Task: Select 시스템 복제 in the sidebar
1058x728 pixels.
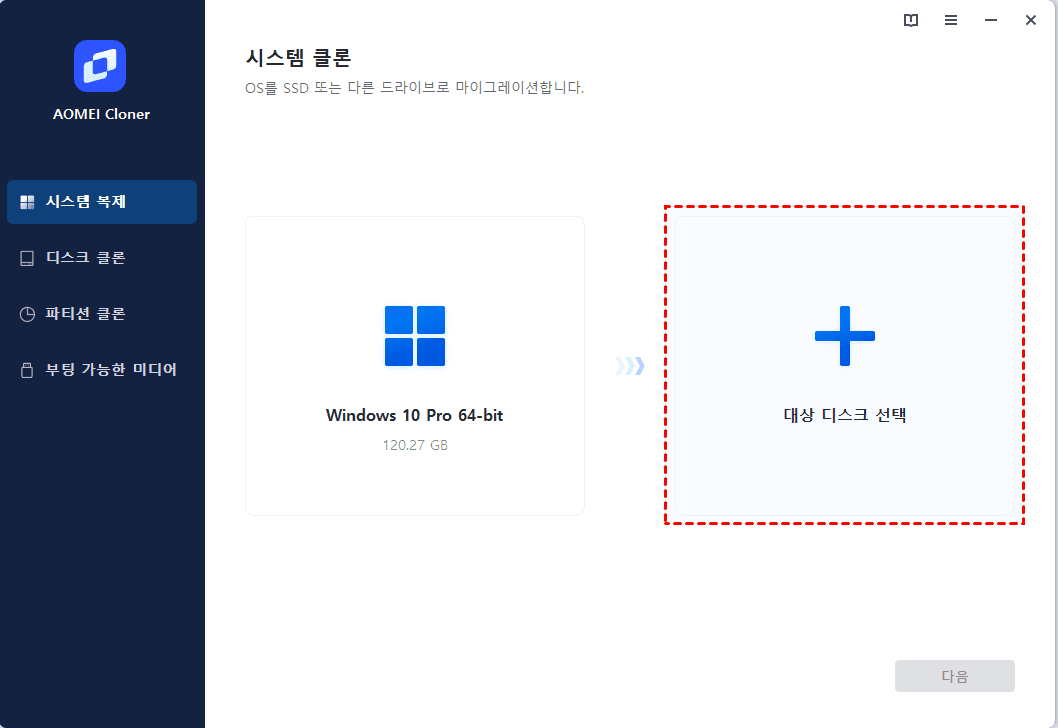Action: tap(102, 202)
